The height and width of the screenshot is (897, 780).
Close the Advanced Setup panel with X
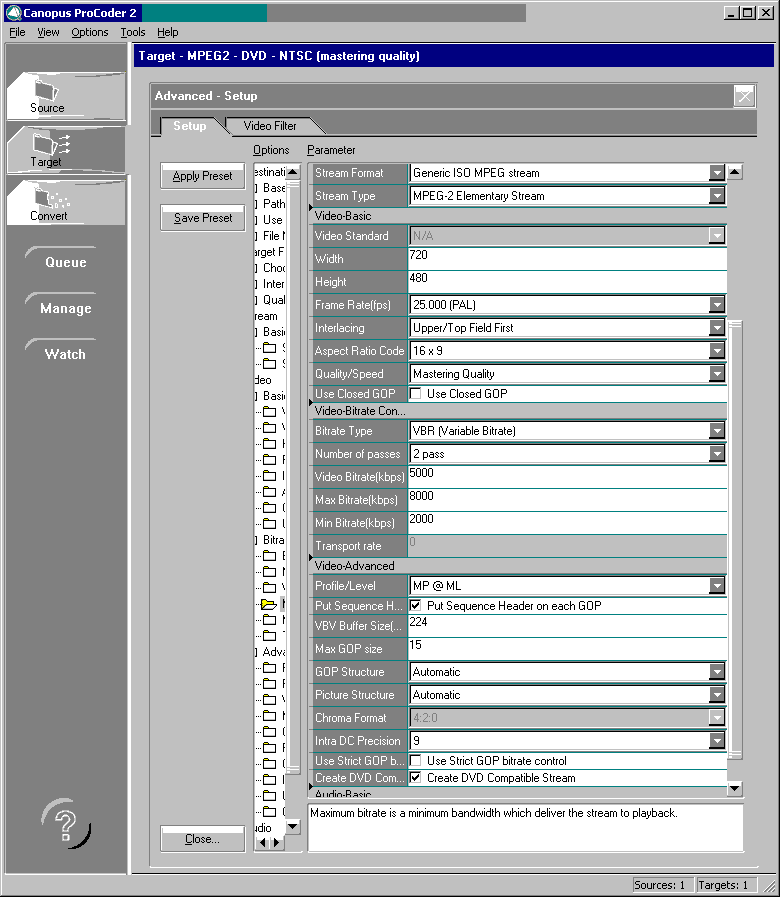[x=745, y=96]
